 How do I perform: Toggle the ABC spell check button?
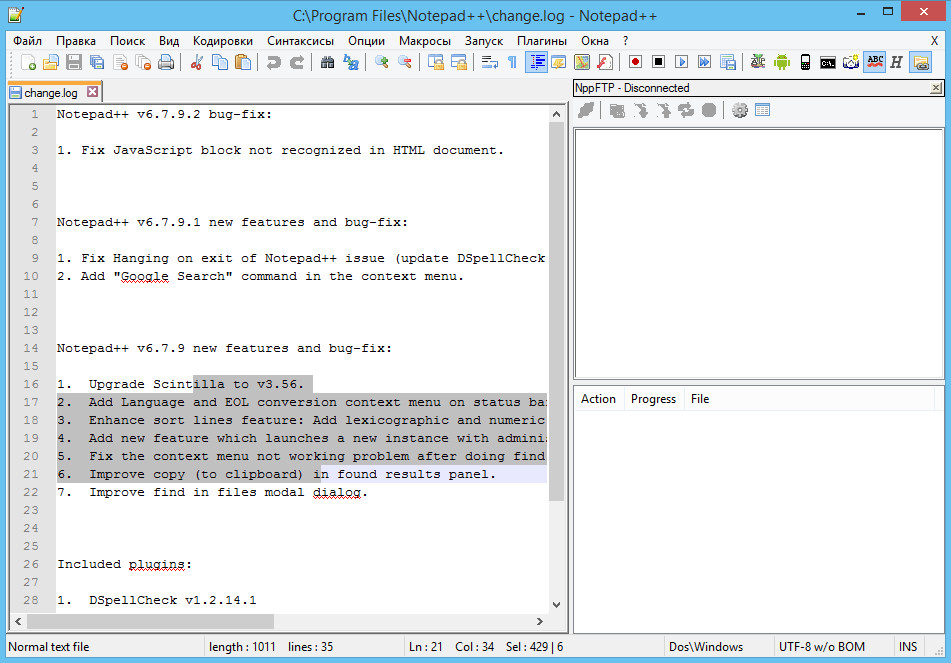pyautogui.click(x=874, y=62)
